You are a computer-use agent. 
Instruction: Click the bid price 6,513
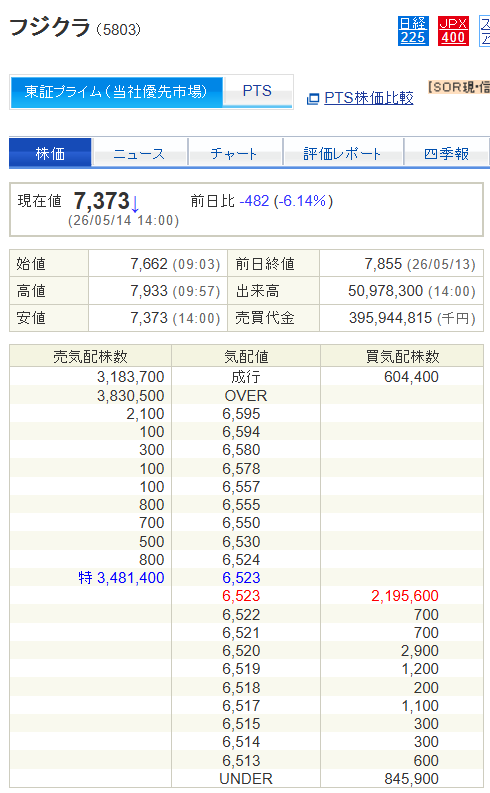coord(241,761)
